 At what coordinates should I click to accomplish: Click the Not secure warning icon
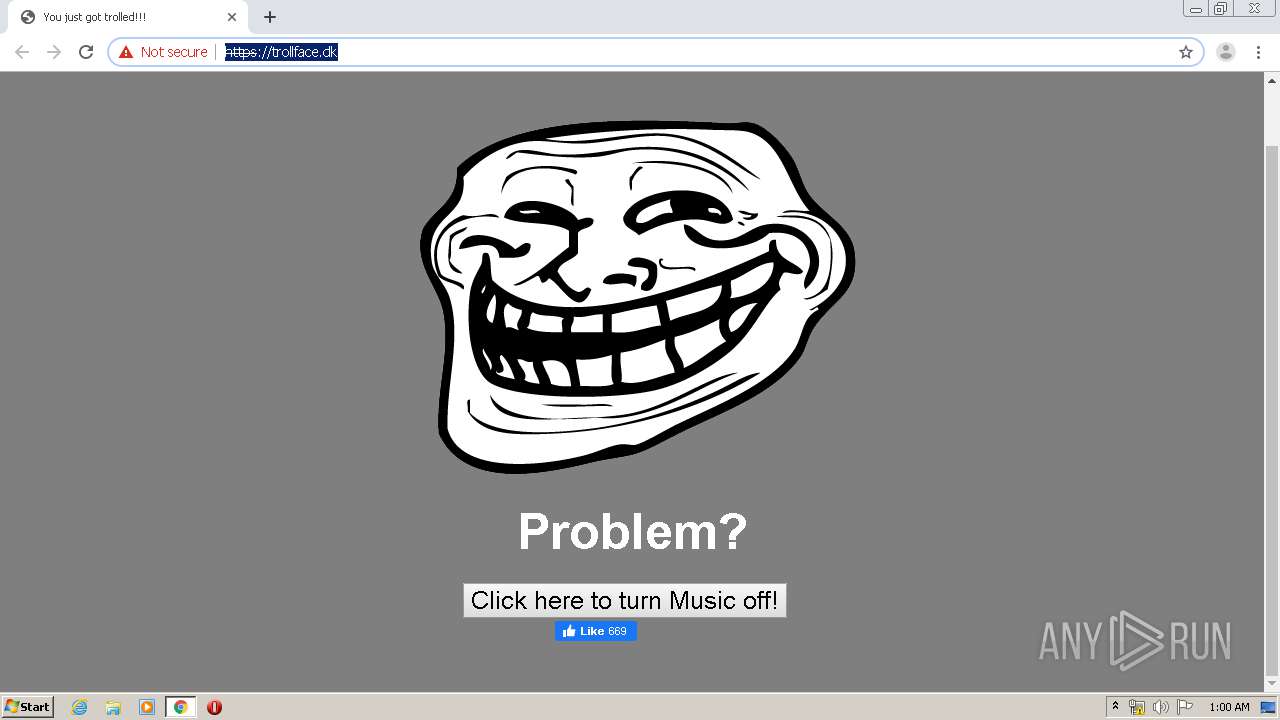tap(126, 52)
